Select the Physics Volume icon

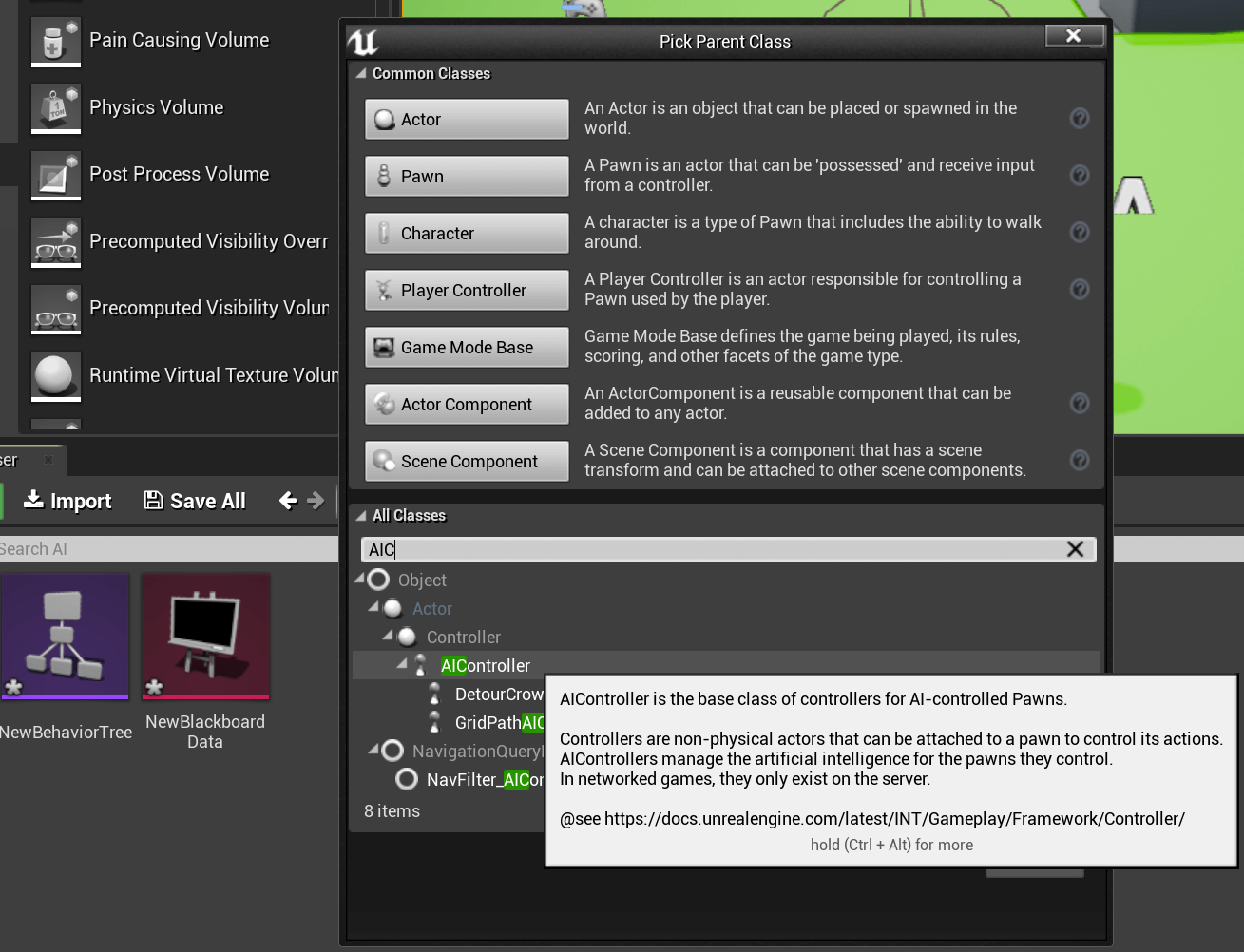[x=55, y=108]
